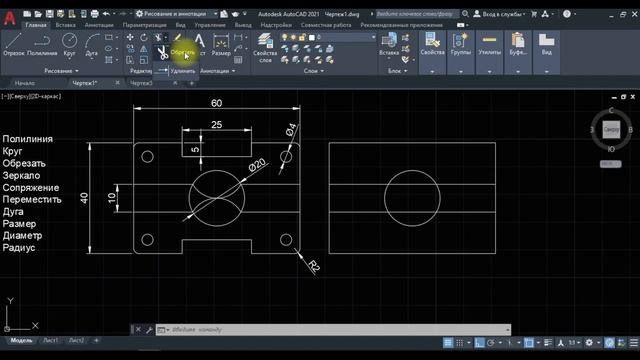Open the Группы panel button

point(461,52)
